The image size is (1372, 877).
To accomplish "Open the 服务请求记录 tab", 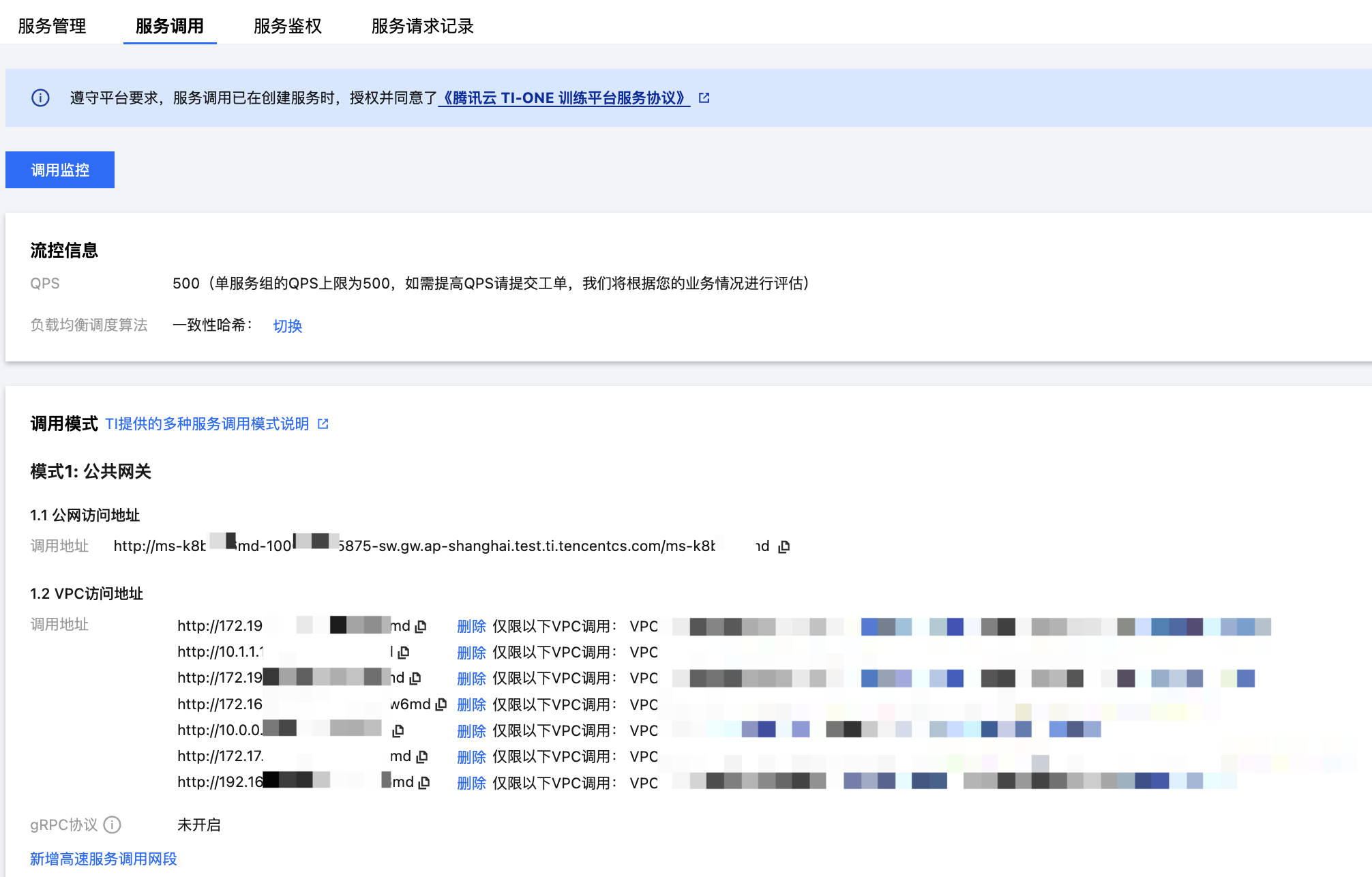I will pos(422,26).
